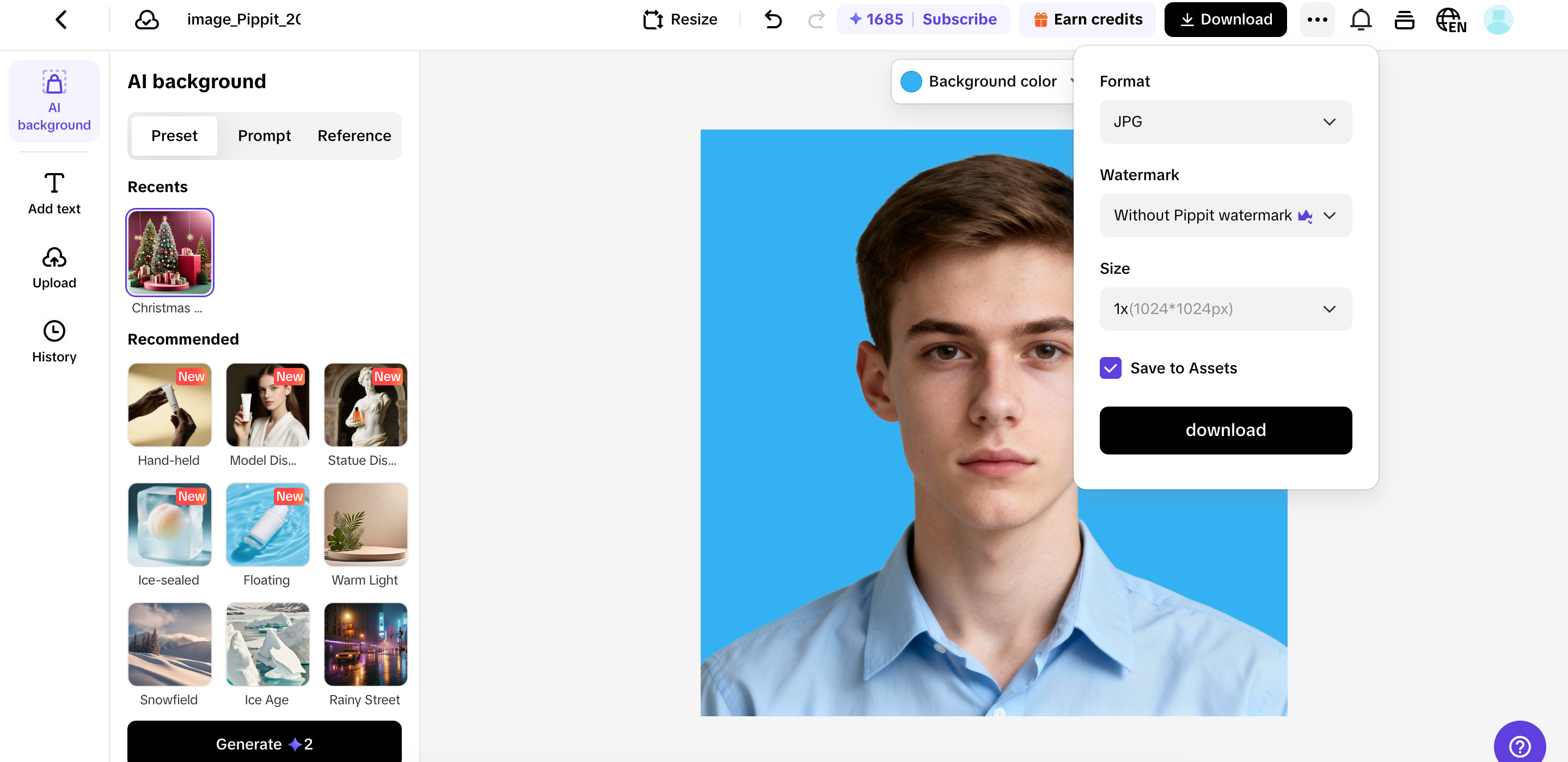
Task: Open the Add text tool
Action: click(x=54, y=193)
